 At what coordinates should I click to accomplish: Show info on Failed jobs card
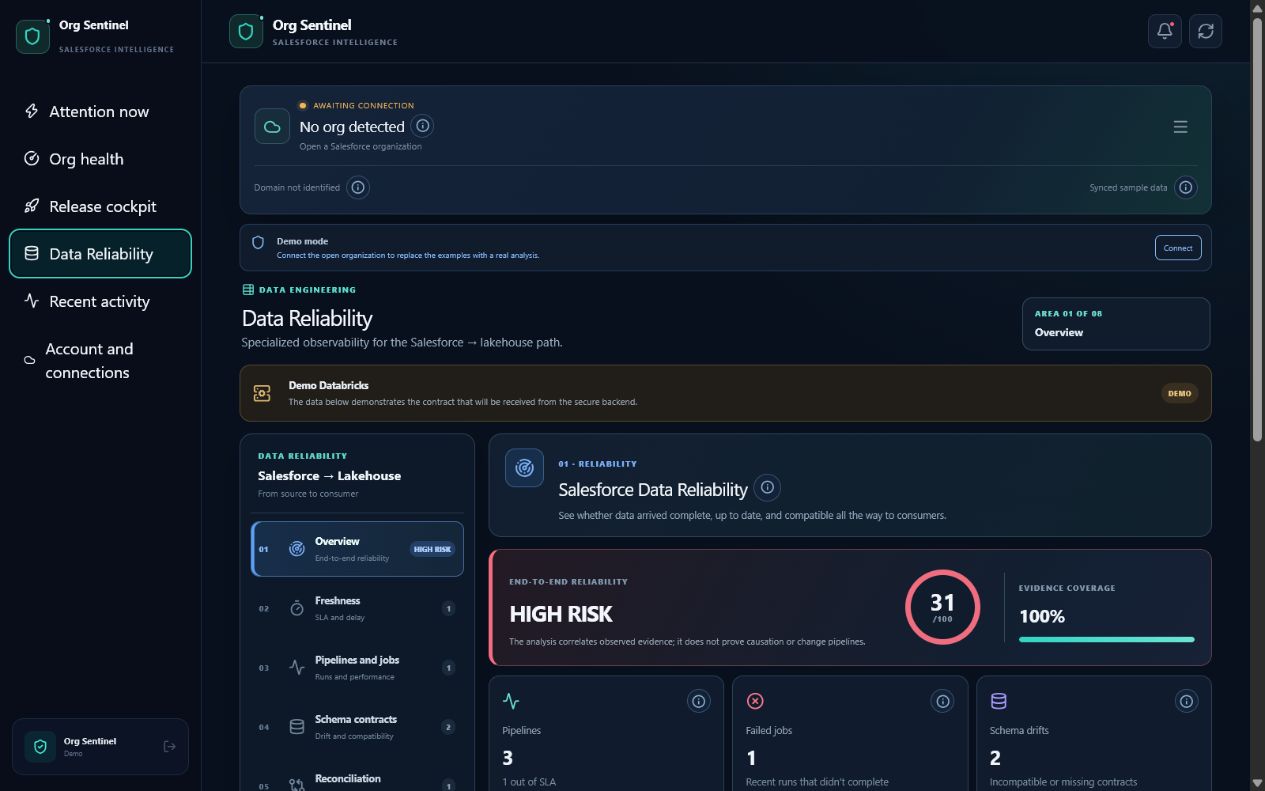(x=942, y=701)
